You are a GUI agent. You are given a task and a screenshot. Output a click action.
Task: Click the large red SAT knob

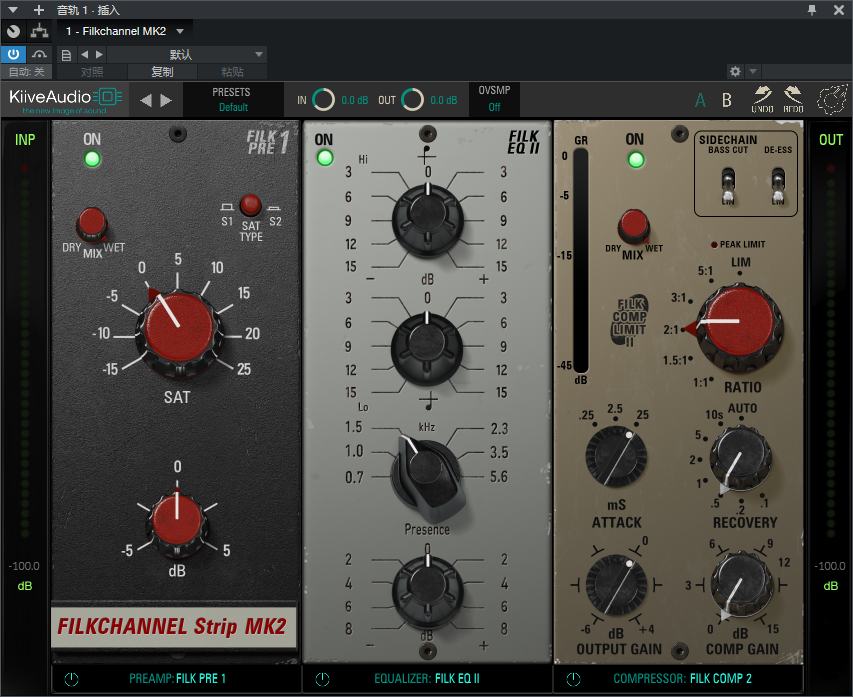pos(179,334)
